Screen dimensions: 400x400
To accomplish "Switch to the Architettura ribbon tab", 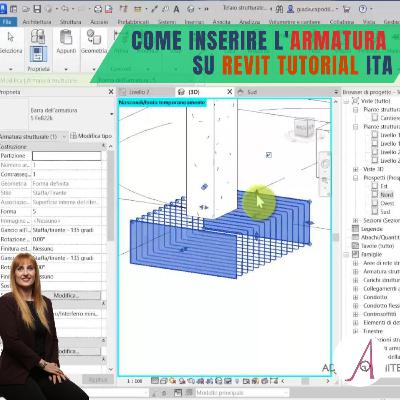I will 37,22.
